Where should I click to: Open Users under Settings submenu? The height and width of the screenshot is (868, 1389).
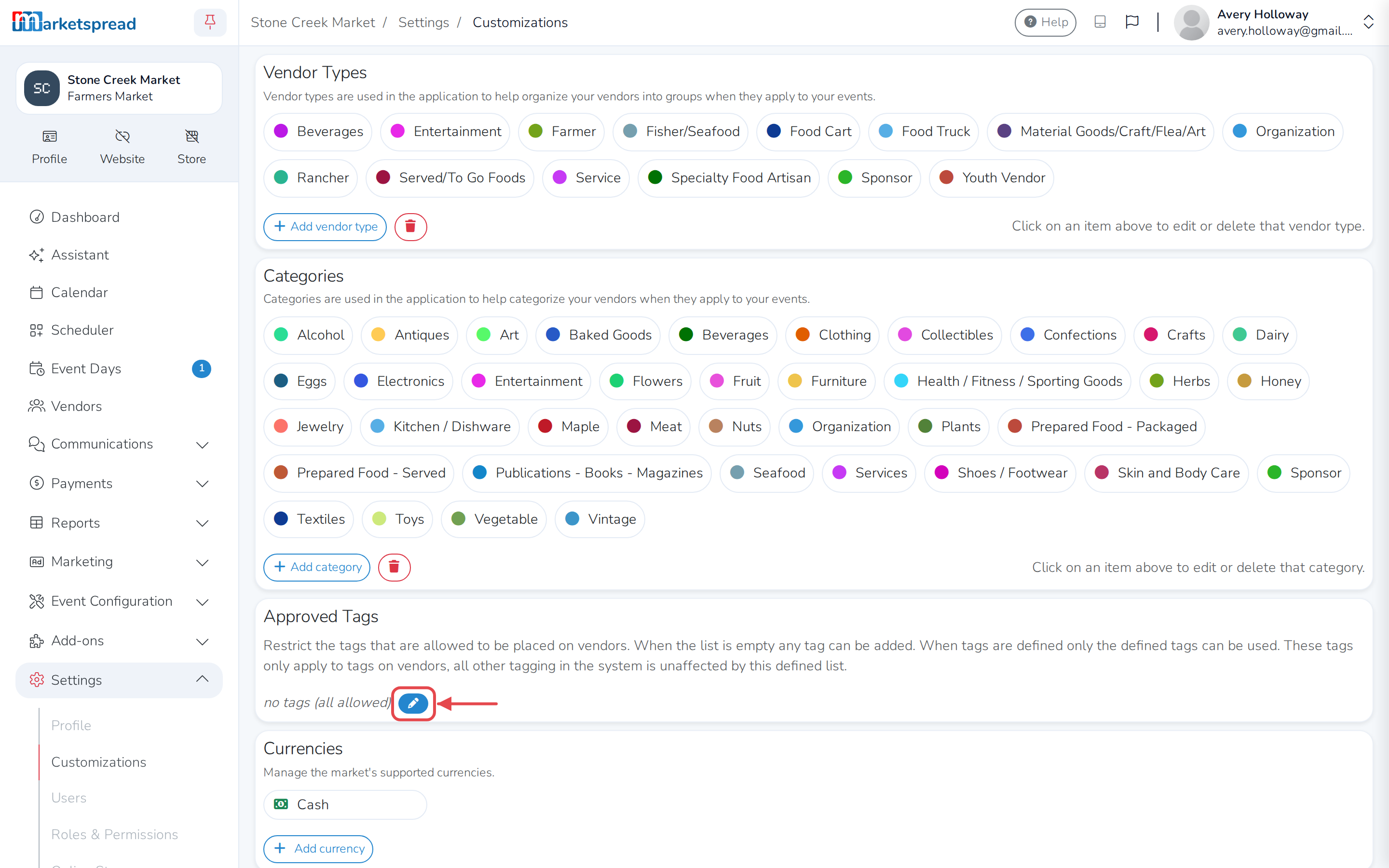pyautogui.click(x=69, y=798)
